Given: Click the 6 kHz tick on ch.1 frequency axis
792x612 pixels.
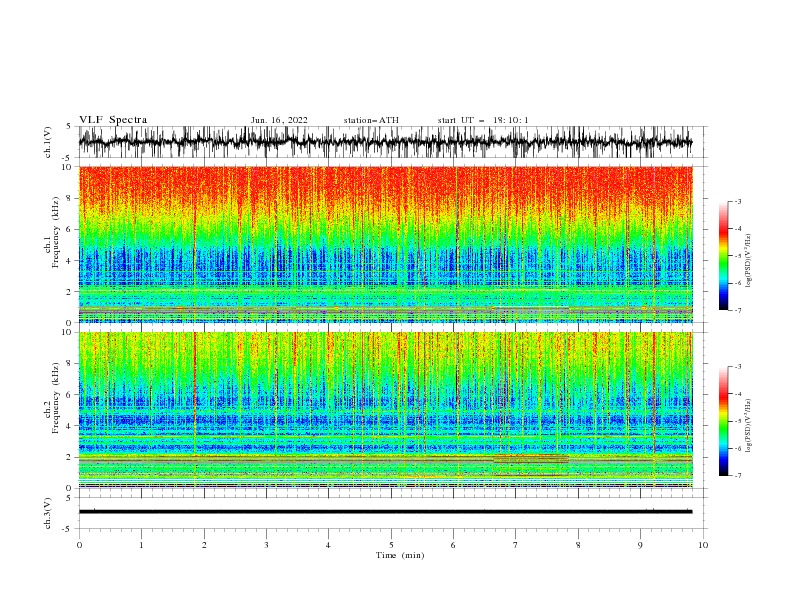Looking at the screenshot, I should click(x=69, y=229).
